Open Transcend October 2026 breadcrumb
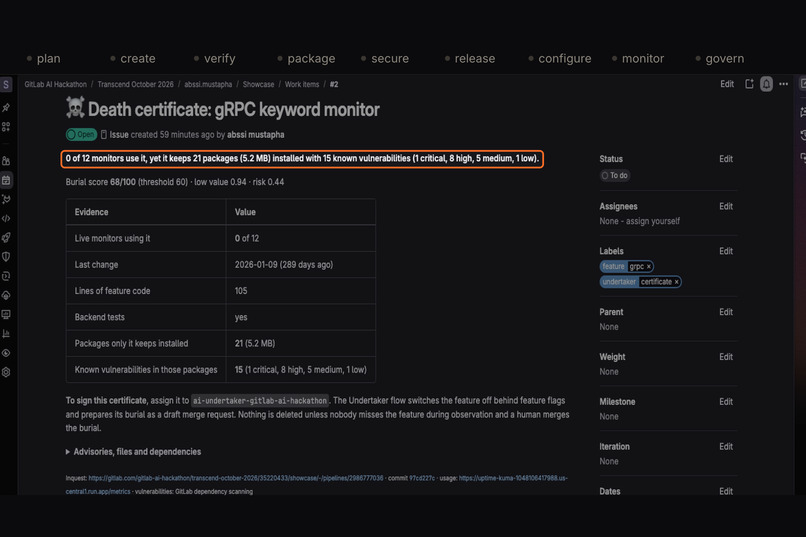This screenshot has height=537, width=806. click(x=136, y=84)
